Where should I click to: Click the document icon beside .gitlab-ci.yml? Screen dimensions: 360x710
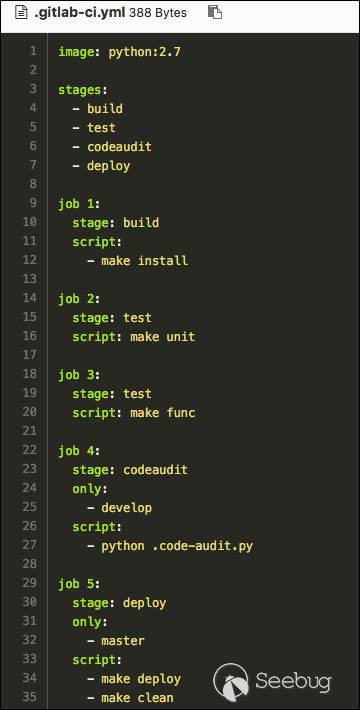click(x=20, y=12)
